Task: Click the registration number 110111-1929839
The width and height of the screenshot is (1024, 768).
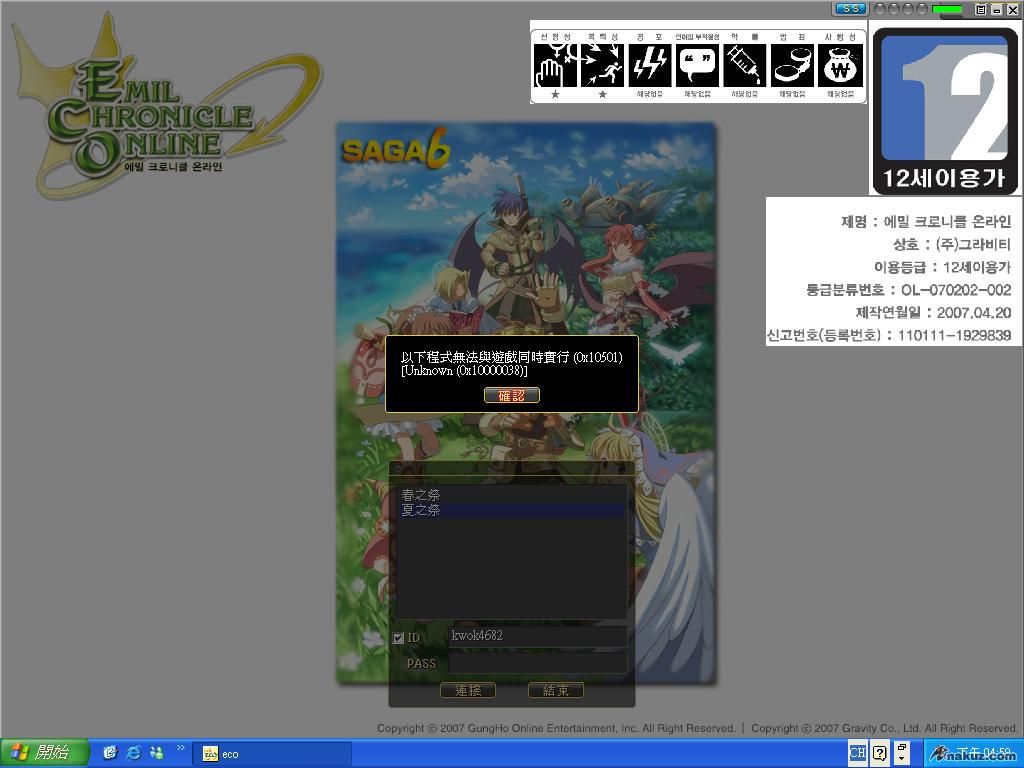Action: pyautogui.click(x=955, y=335)
